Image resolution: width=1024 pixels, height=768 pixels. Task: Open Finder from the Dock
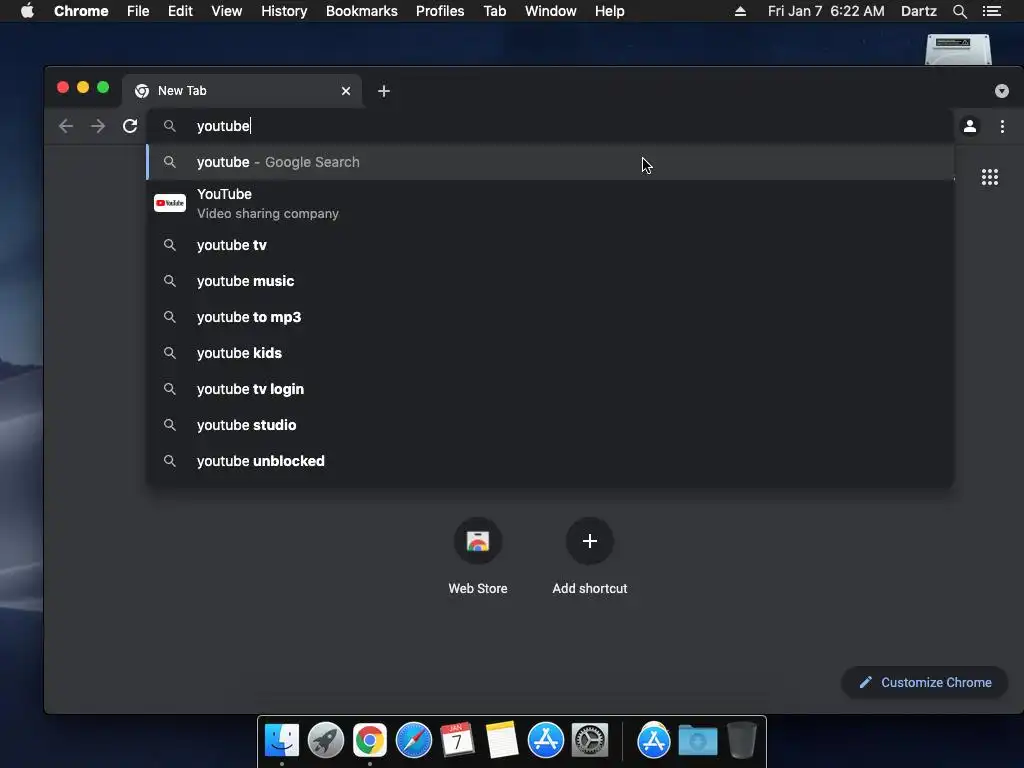282,740
